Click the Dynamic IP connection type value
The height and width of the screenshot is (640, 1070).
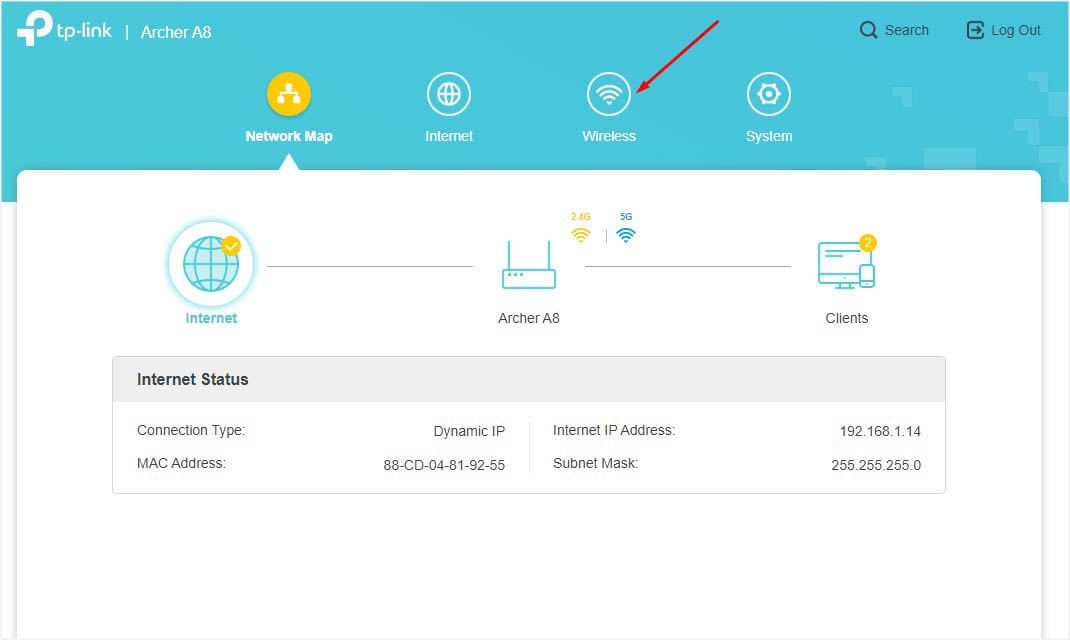[469, 431]
